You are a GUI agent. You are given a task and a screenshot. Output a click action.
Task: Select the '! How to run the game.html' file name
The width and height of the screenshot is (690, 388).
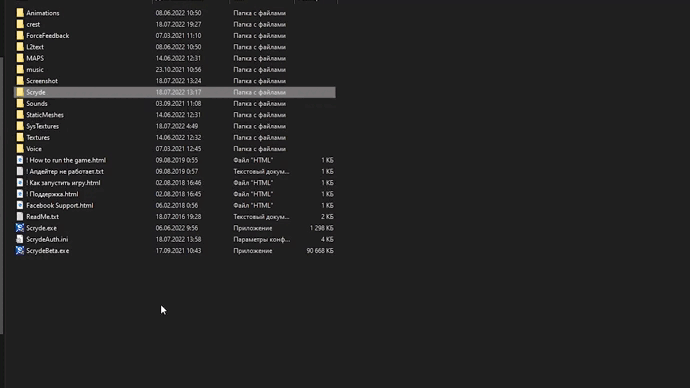coord(66,160)
